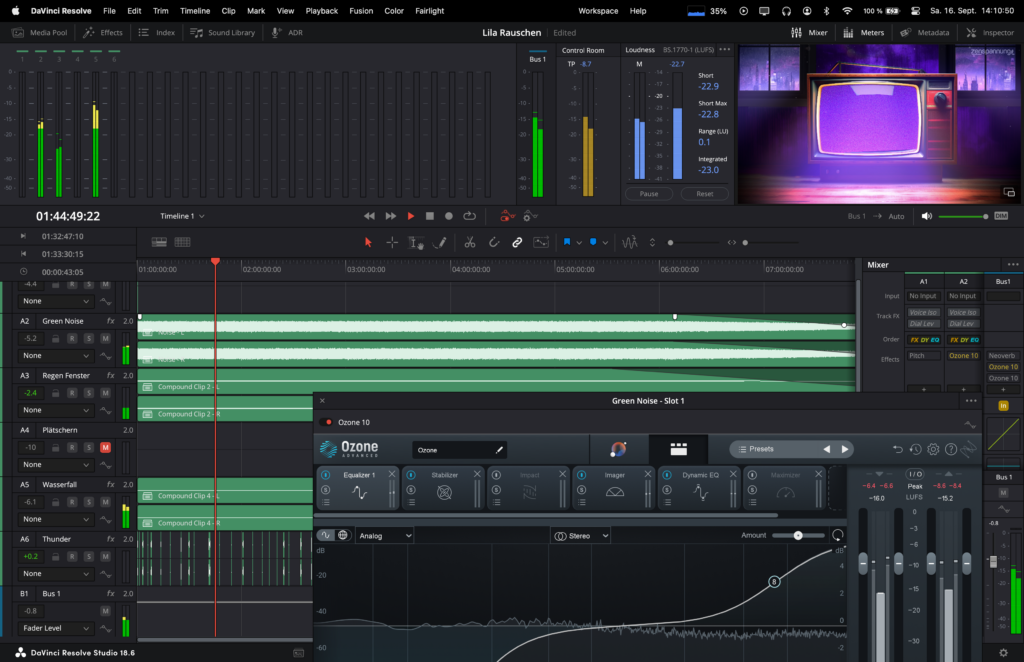Viewport: 1024px width, 662px height.
Task: Toggle power for Dynamic EQ module
Action: point(667,475)
